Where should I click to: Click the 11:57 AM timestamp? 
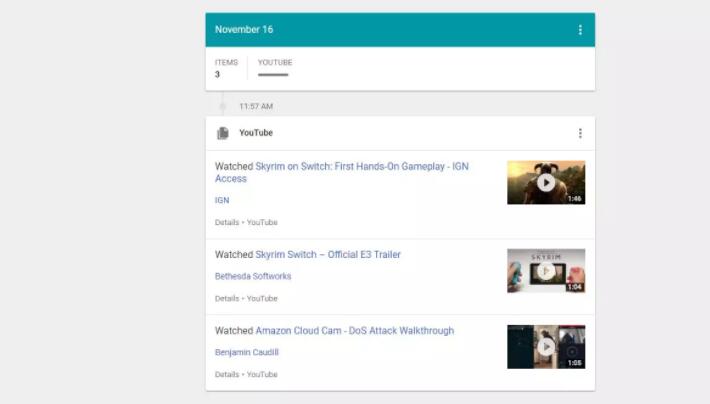click(x=256, y=106)
